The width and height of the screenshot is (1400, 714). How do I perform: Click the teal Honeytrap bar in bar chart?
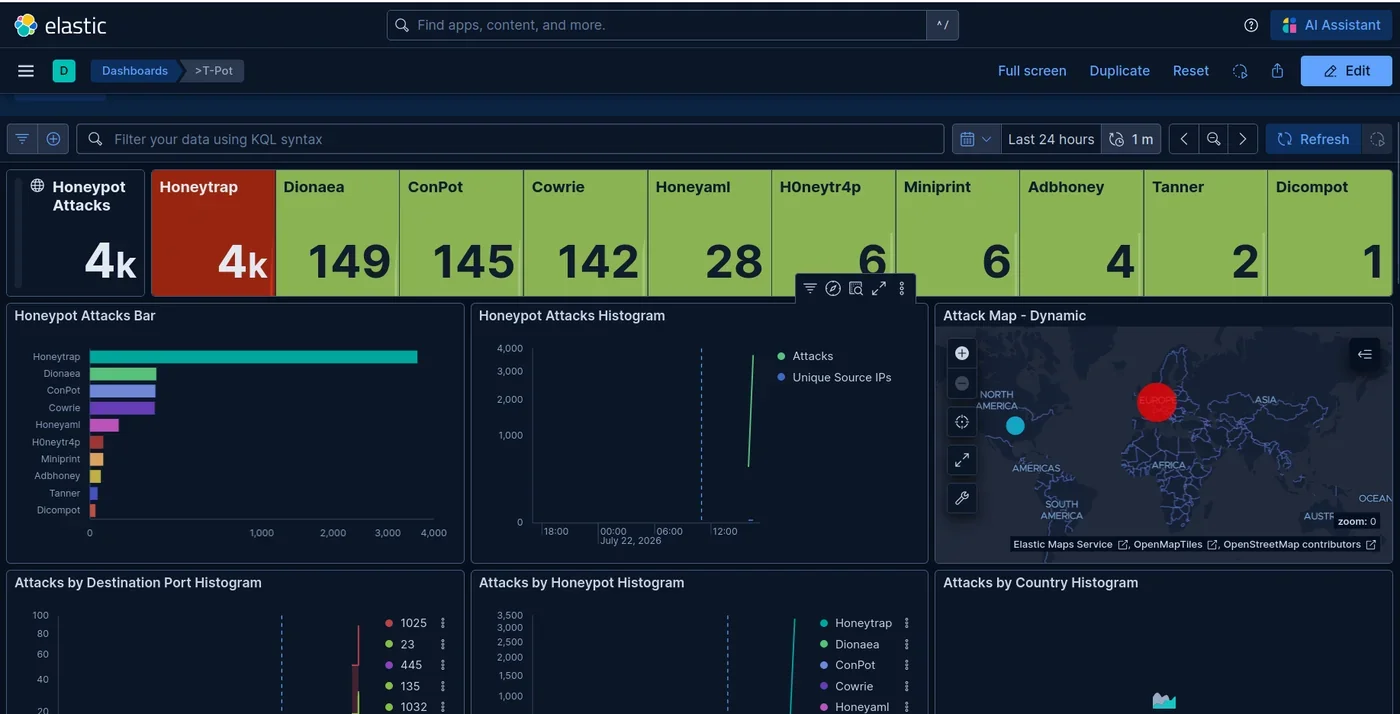pos(253,357)
